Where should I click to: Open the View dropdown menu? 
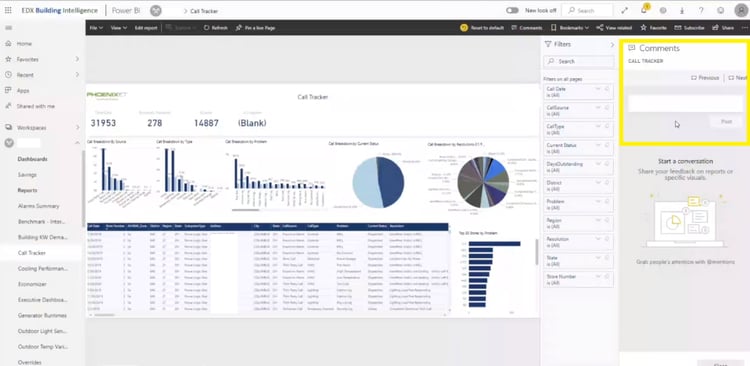119,28
